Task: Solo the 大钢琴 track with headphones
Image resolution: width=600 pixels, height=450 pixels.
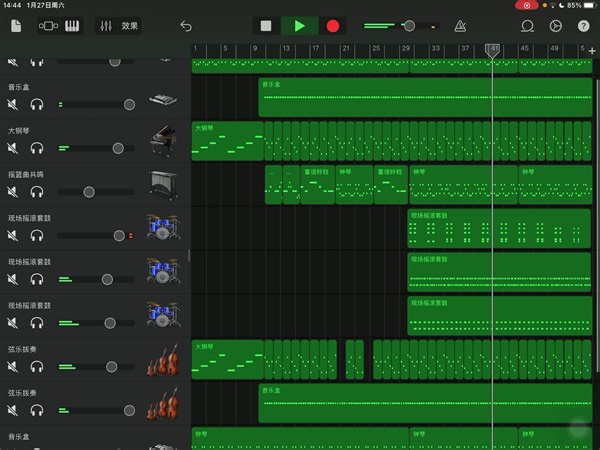Action: point(37,148)
